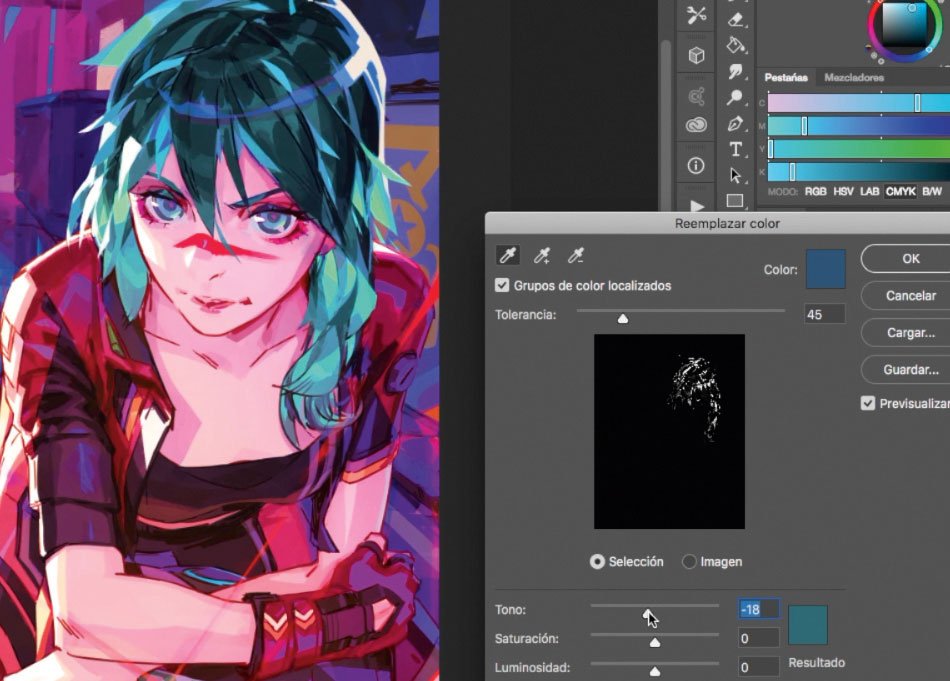Image resolution: width=950 pixels, height=681 pixels.
Task: Click the Cargar... button
Action: 911,333
